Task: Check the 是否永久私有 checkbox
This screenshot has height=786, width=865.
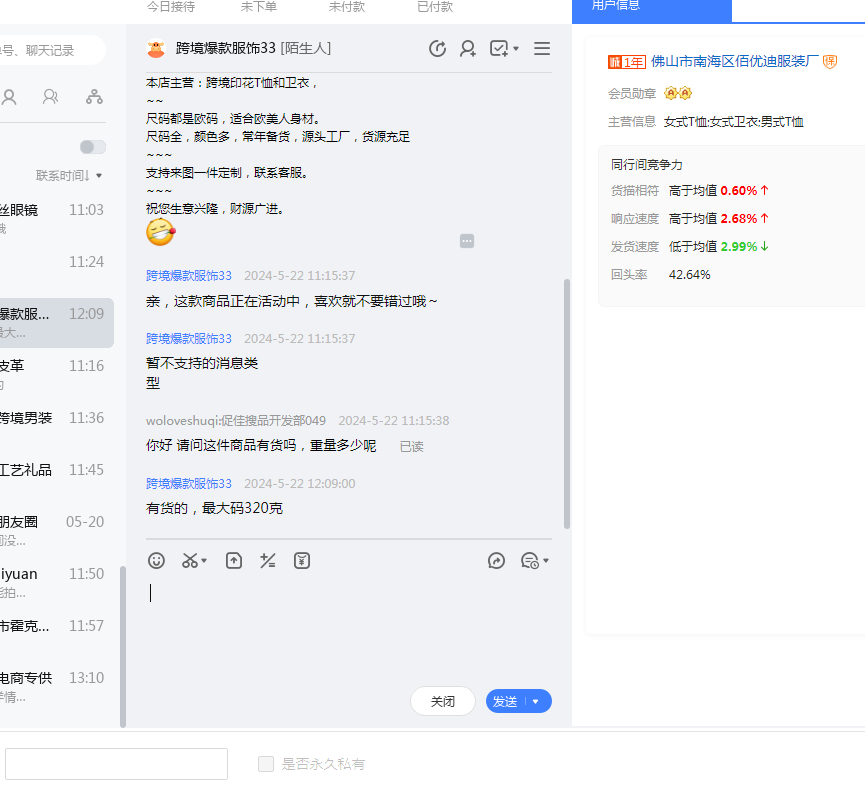Action: tap(266, 764)
